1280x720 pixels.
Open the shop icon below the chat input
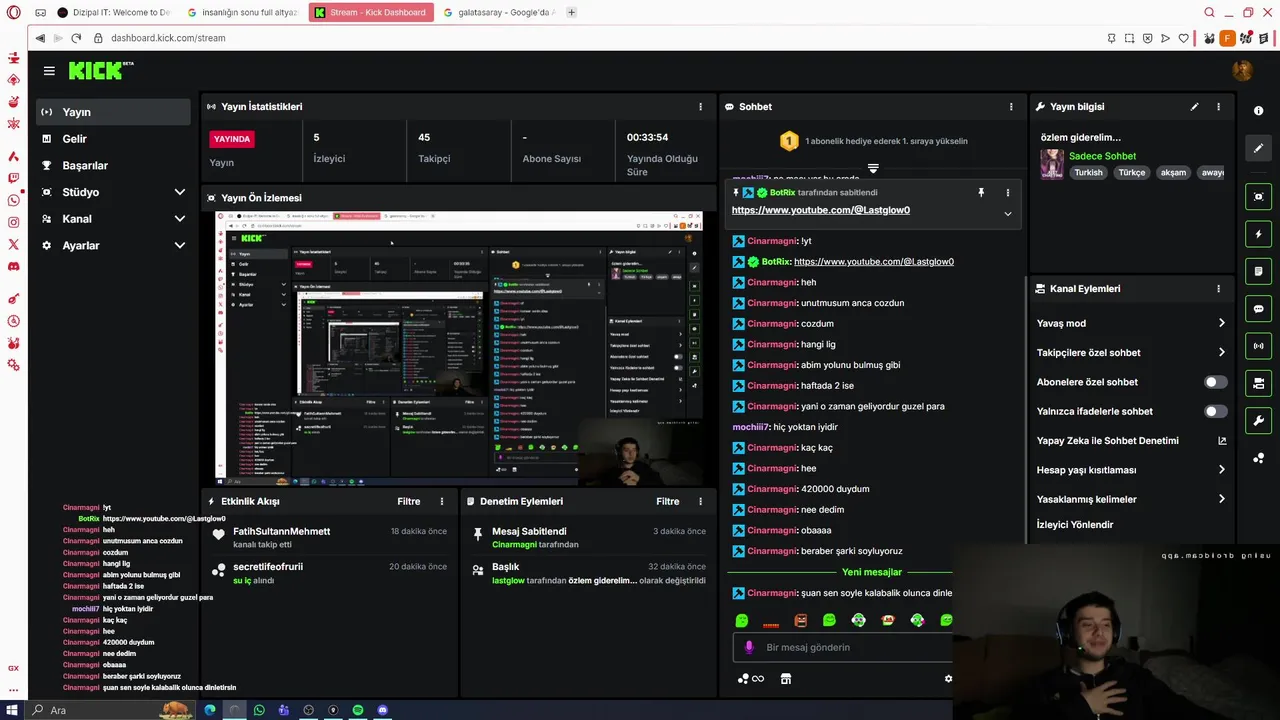tap(786, 679)
